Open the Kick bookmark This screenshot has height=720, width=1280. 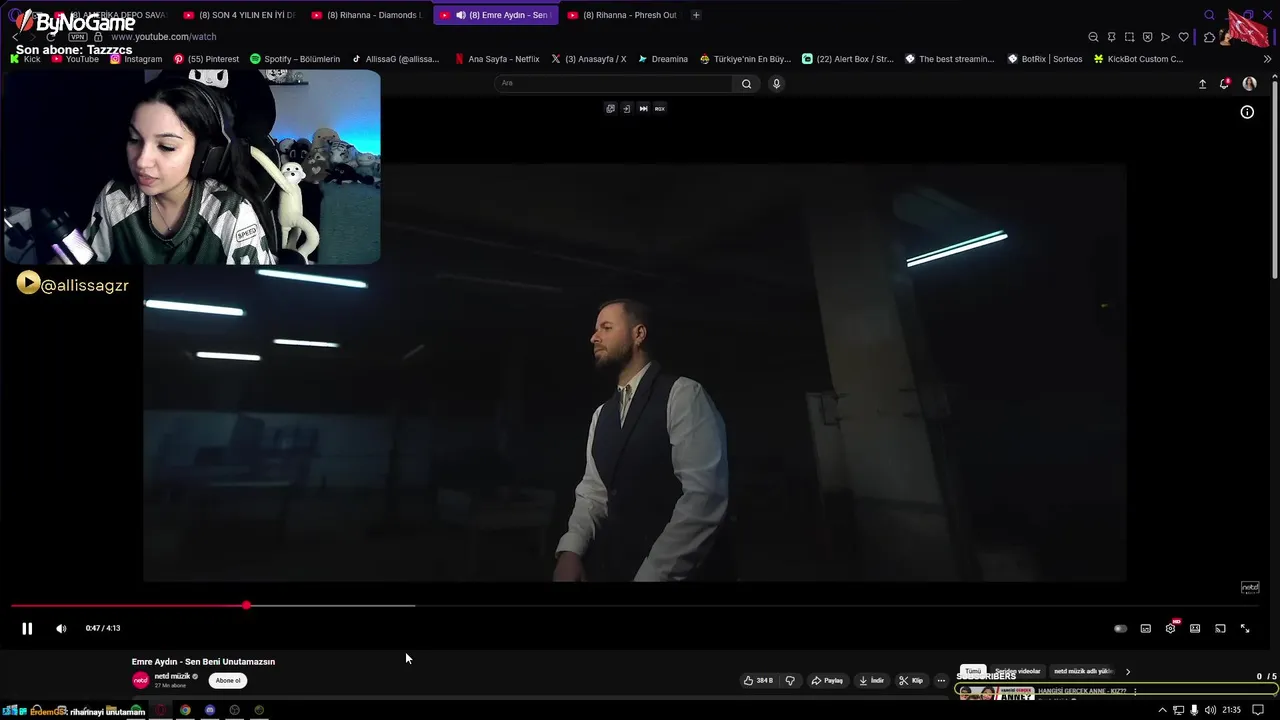click(x=26, y=59)
